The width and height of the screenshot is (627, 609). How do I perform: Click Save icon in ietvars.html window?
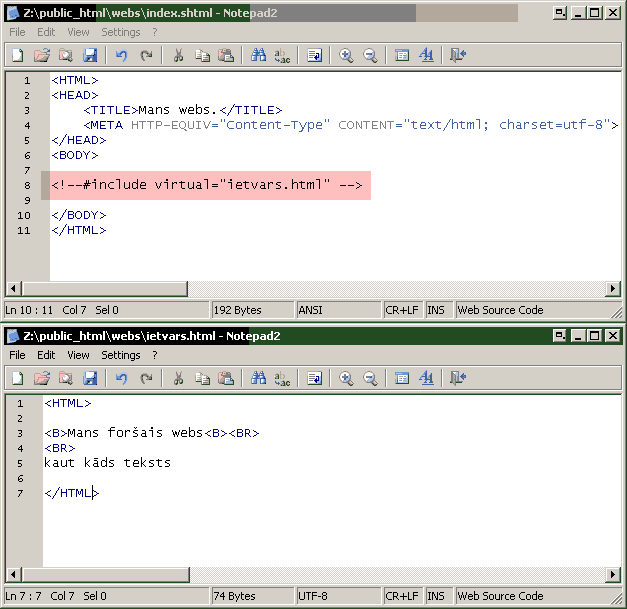click(90, 378)
